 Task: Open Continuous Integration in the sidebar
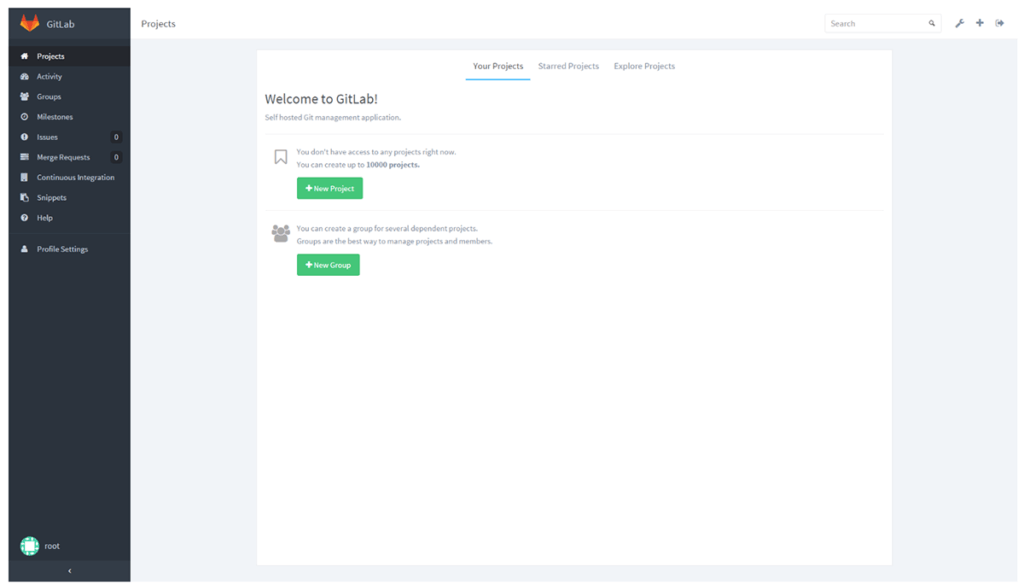(x=69, y=178)
